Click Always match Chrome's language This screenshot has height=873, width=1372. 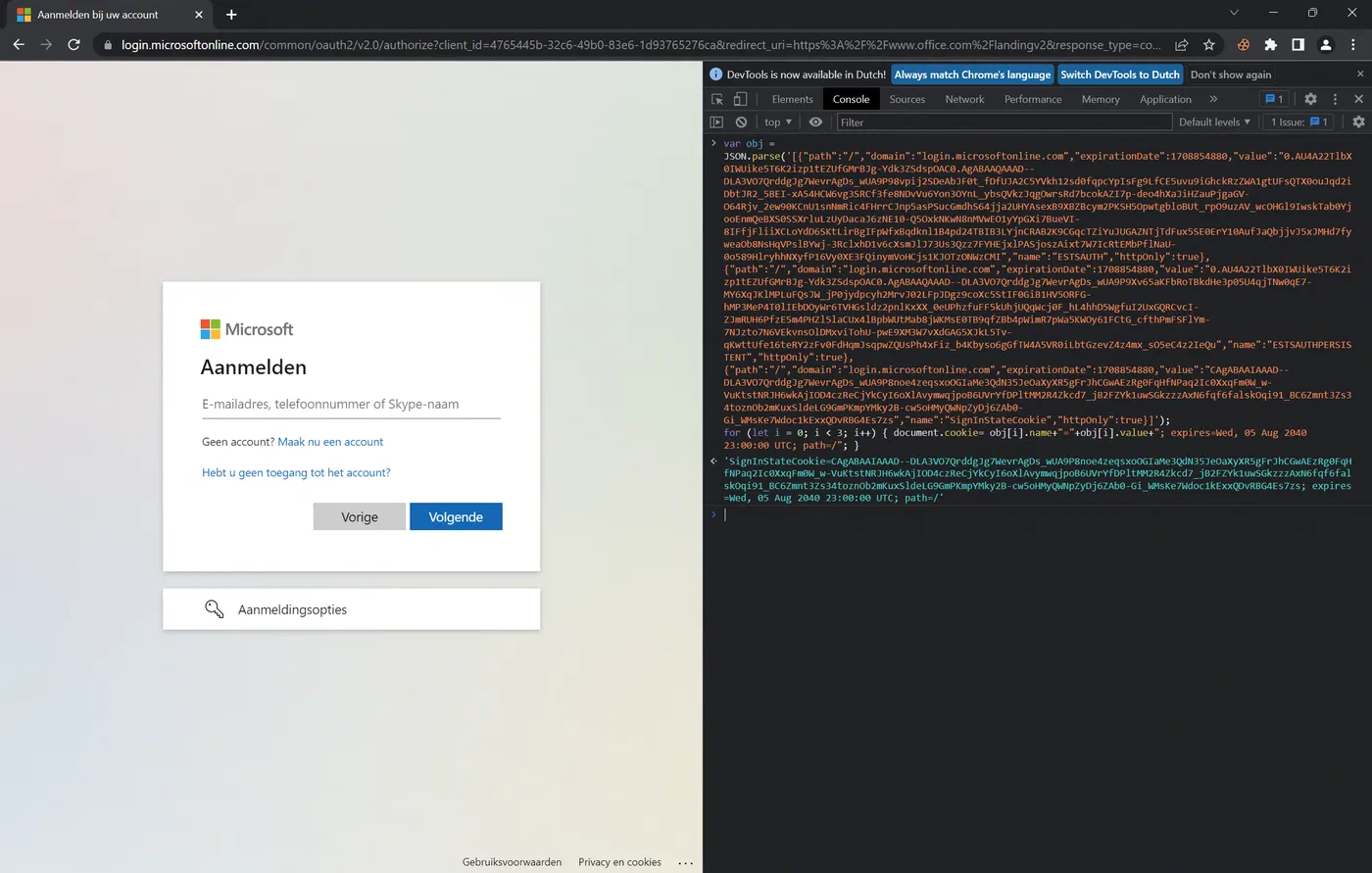(x=972, y=74)
